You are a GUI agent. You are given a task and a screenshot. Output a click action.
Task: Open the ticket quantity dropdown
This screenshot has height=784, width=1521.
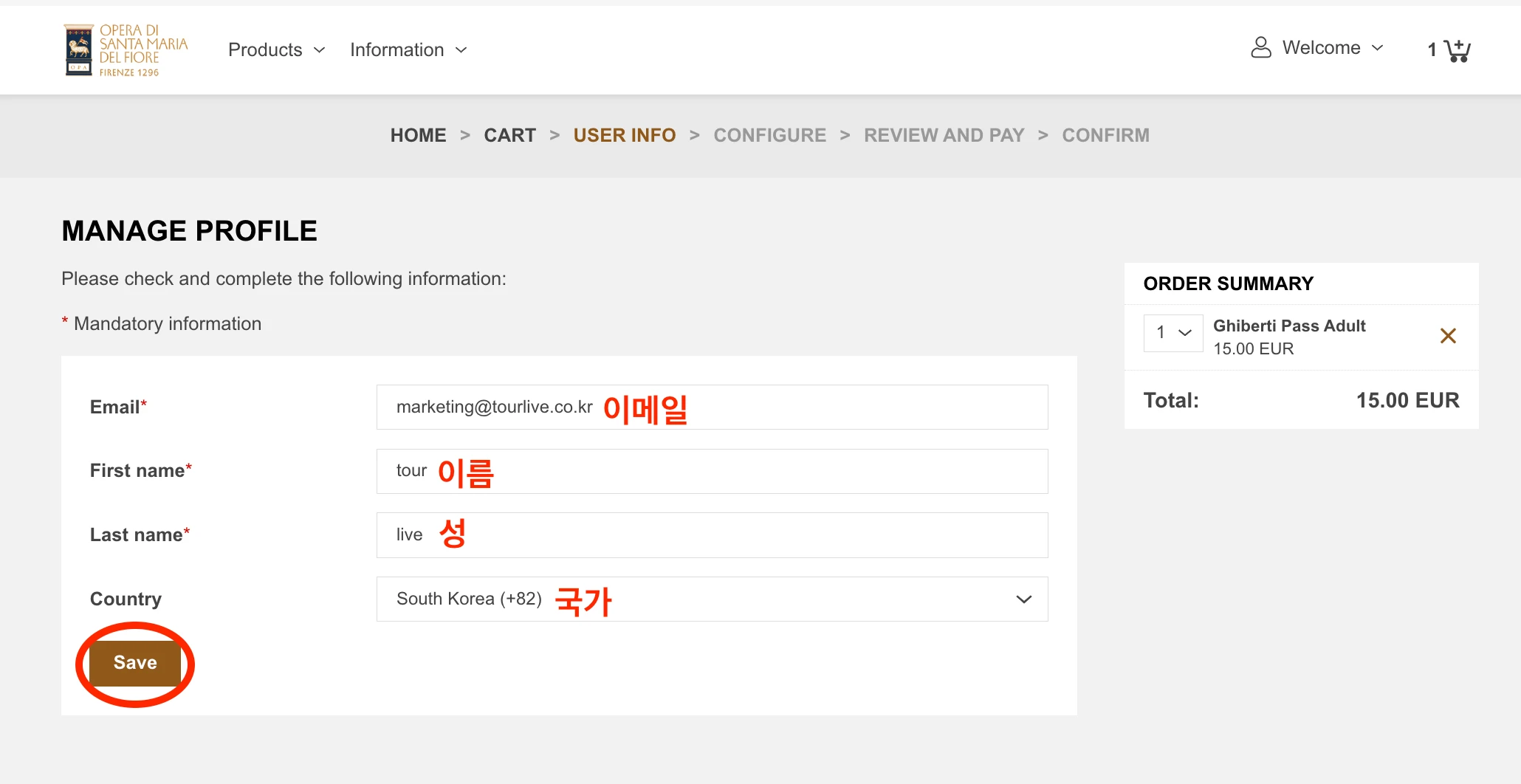(1173, 333)
